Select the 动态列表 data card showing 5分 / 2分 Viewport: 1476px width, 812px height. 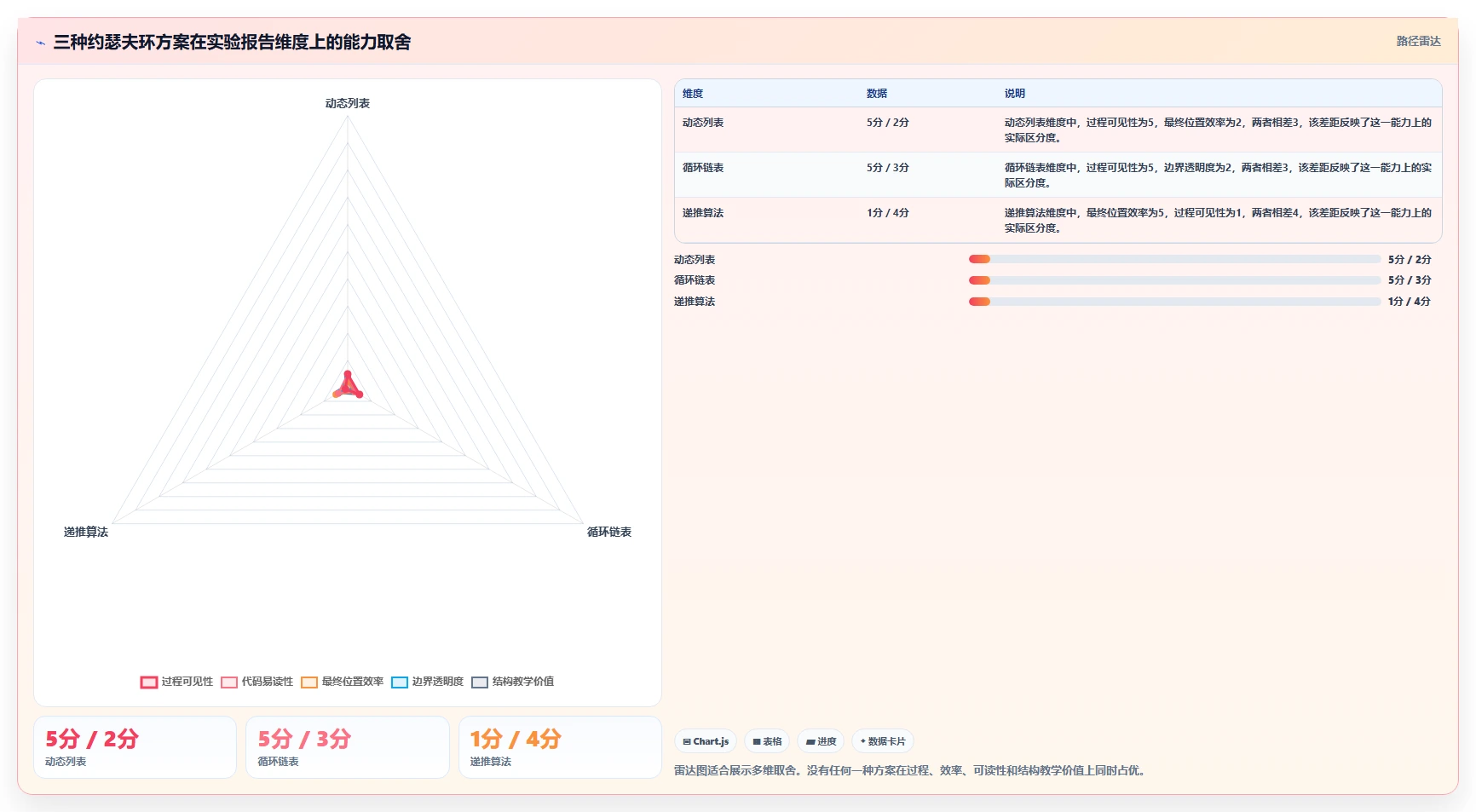[135, 747]
